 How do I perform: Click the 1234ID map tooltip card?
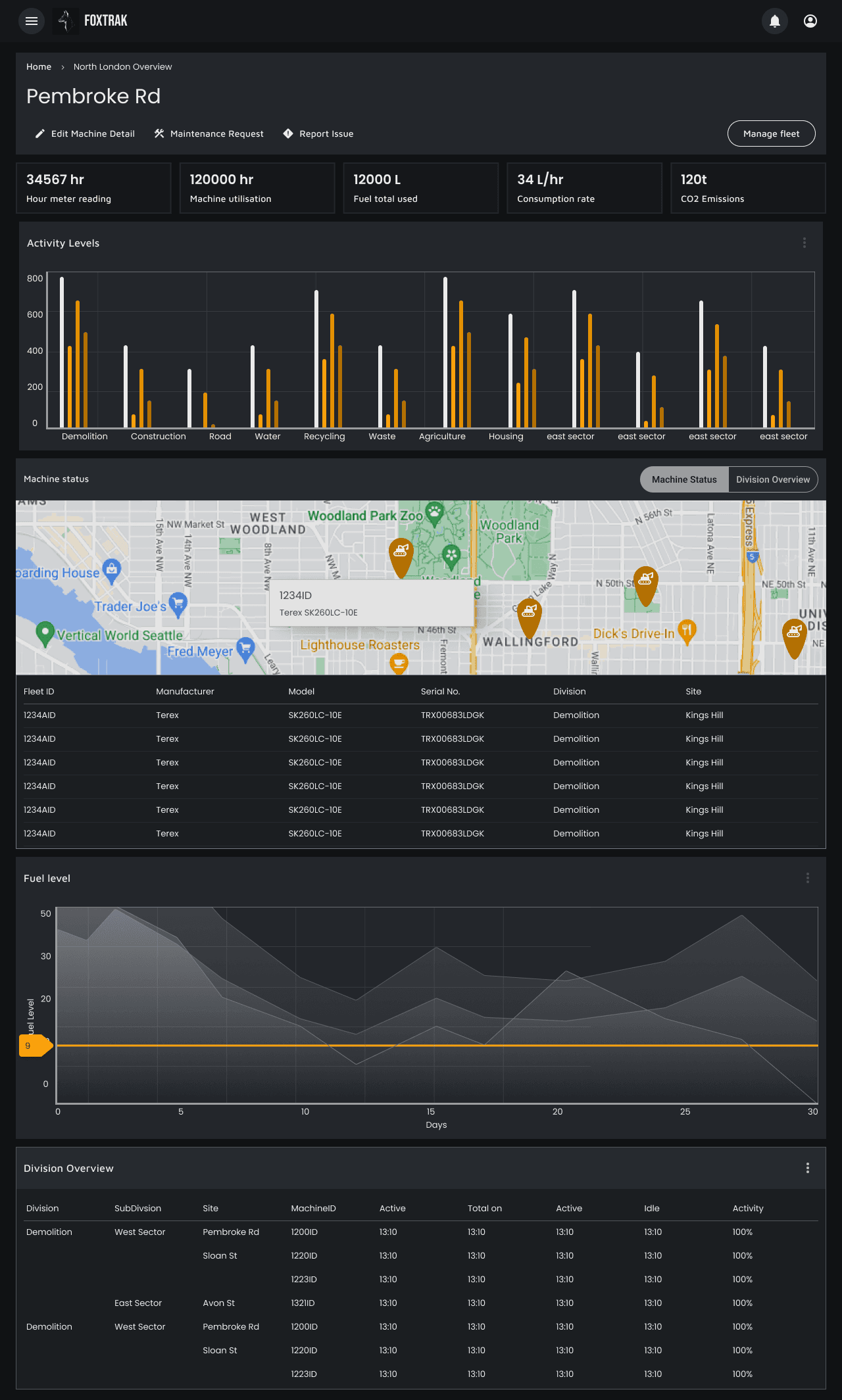pyautogui.click(x=372, y=603)
